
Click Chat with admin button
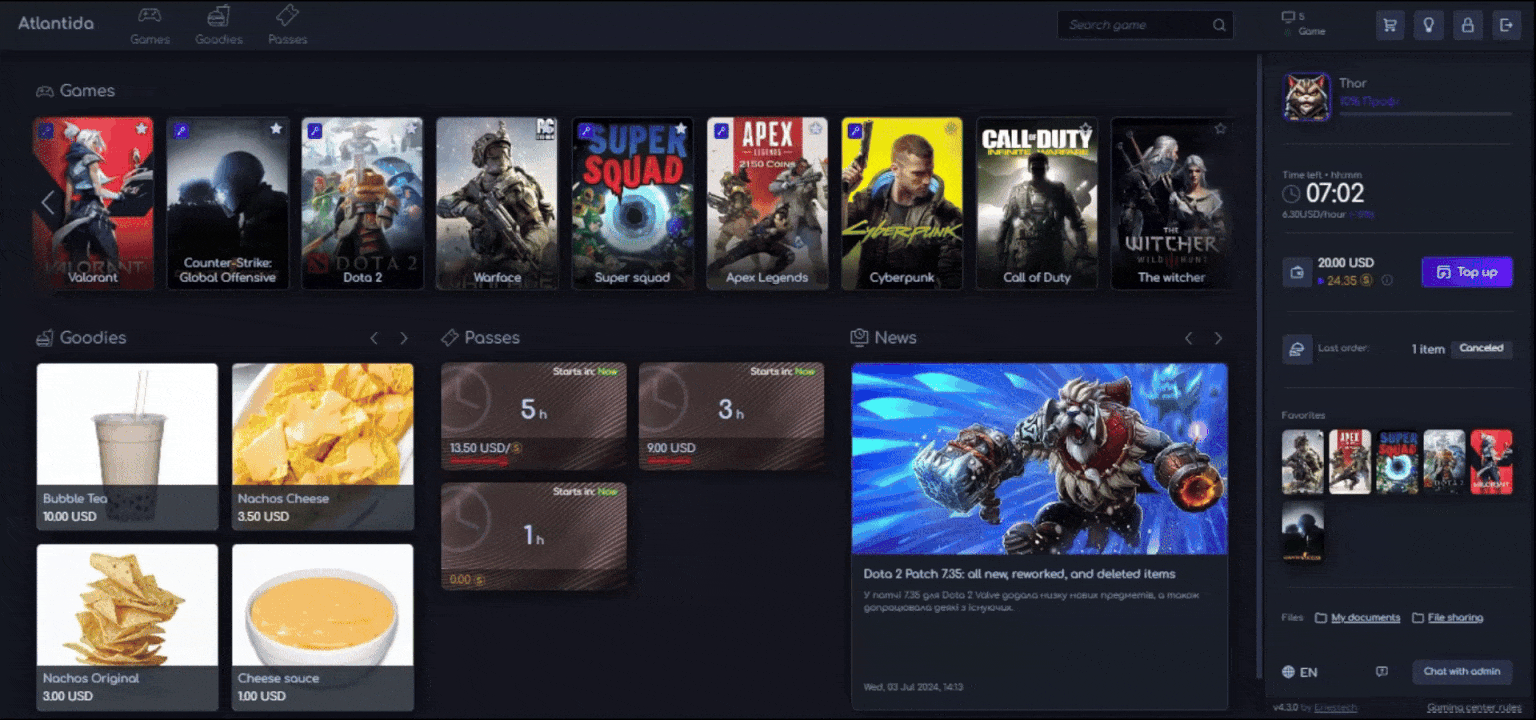pos(1462,671)
